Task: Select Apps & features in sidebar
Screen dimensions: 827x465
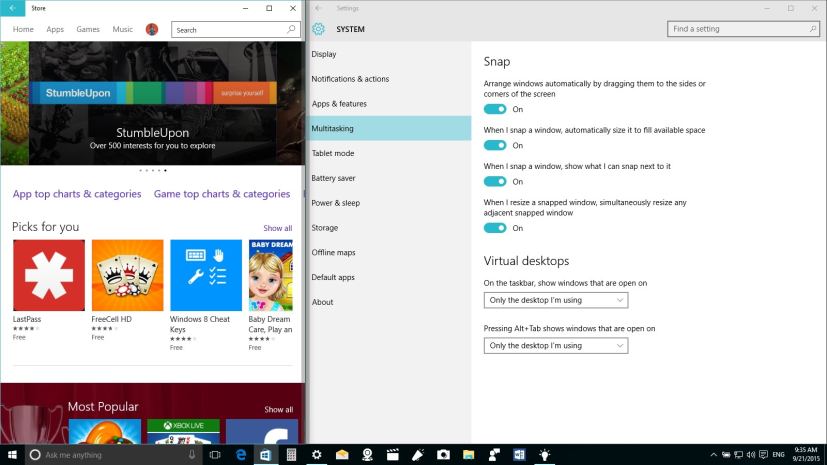Action: point(390,103)
